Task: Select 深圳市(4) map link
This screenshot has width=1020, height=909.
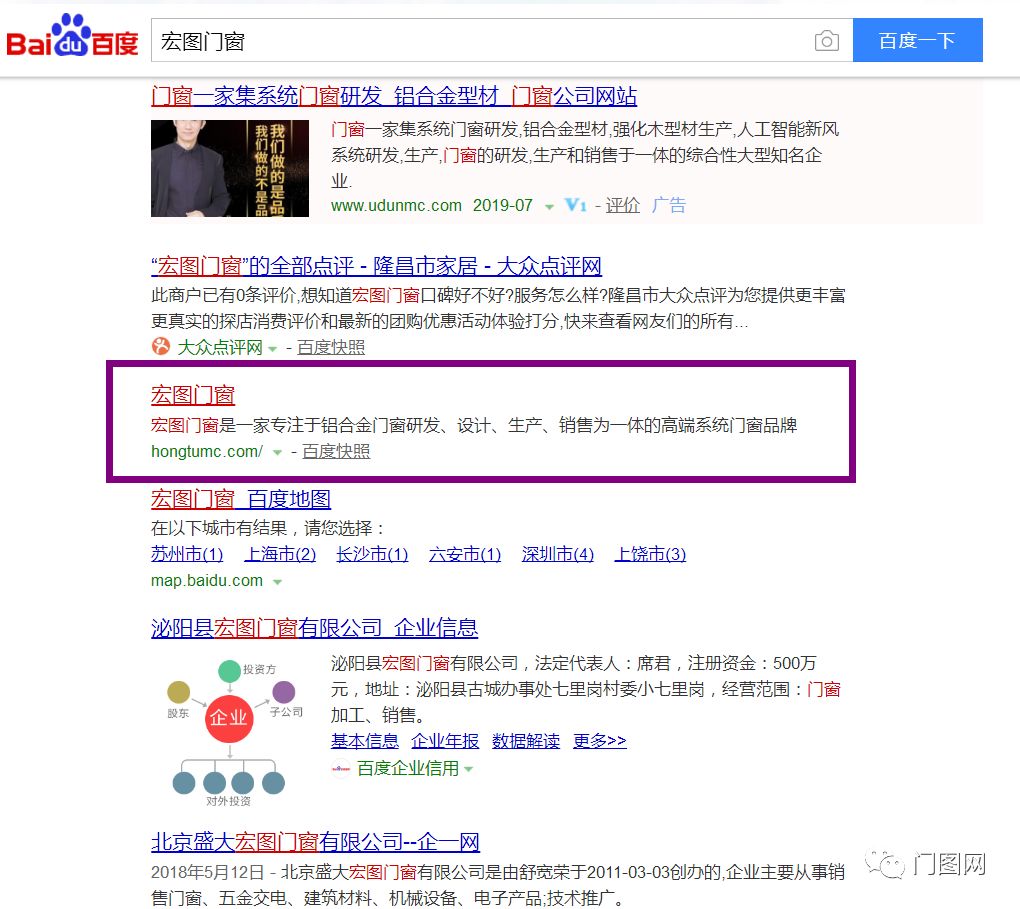Action: pyautogui.click(x=557, y=554)
